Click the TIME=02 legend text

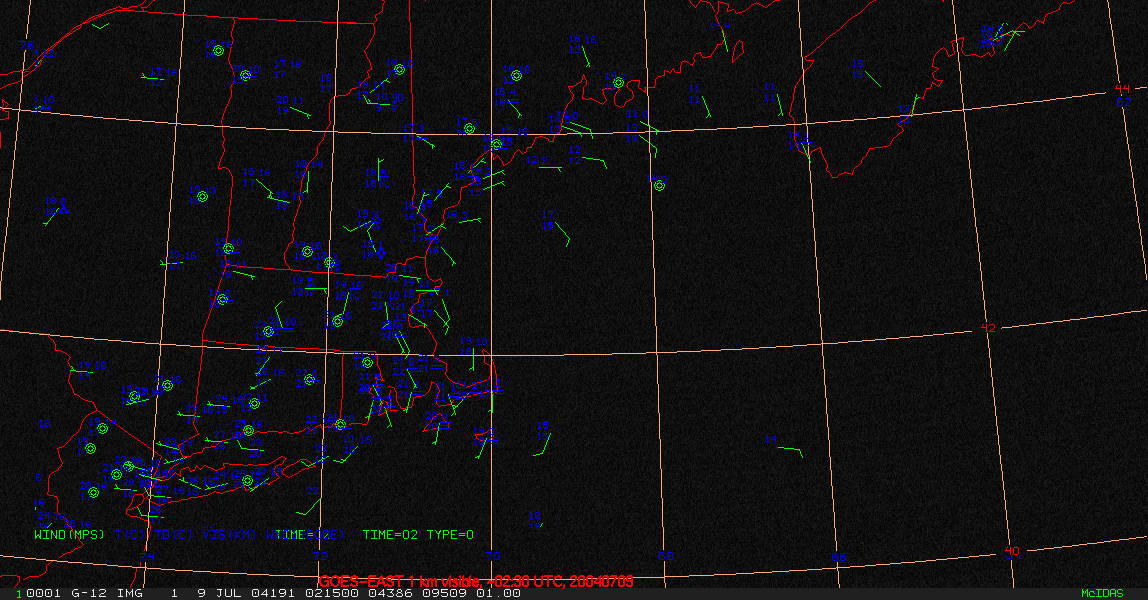[390, 535]
